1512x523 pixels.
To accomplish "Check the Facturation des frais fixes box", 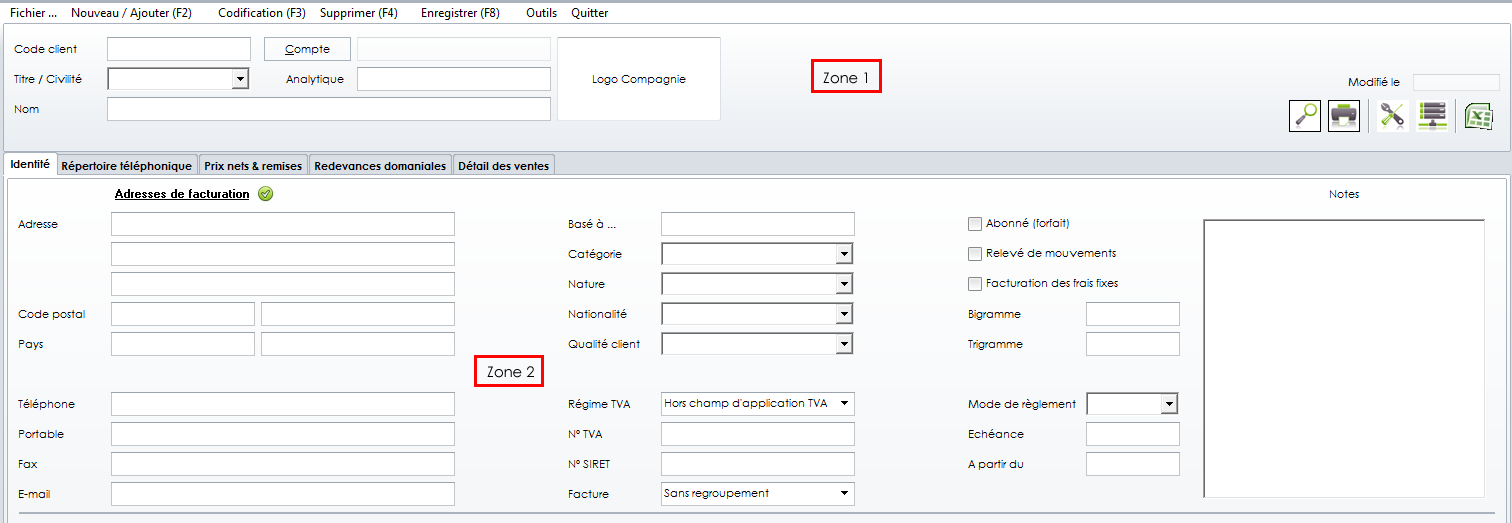I will point(975,284).
